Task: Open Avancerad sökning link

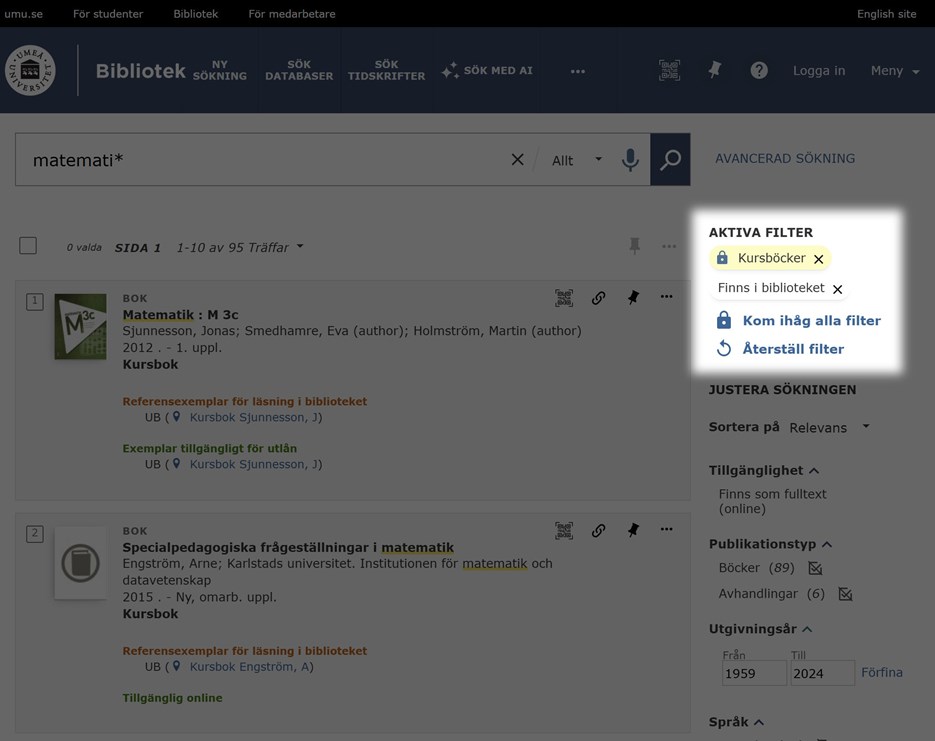Action: pos(785,158)
